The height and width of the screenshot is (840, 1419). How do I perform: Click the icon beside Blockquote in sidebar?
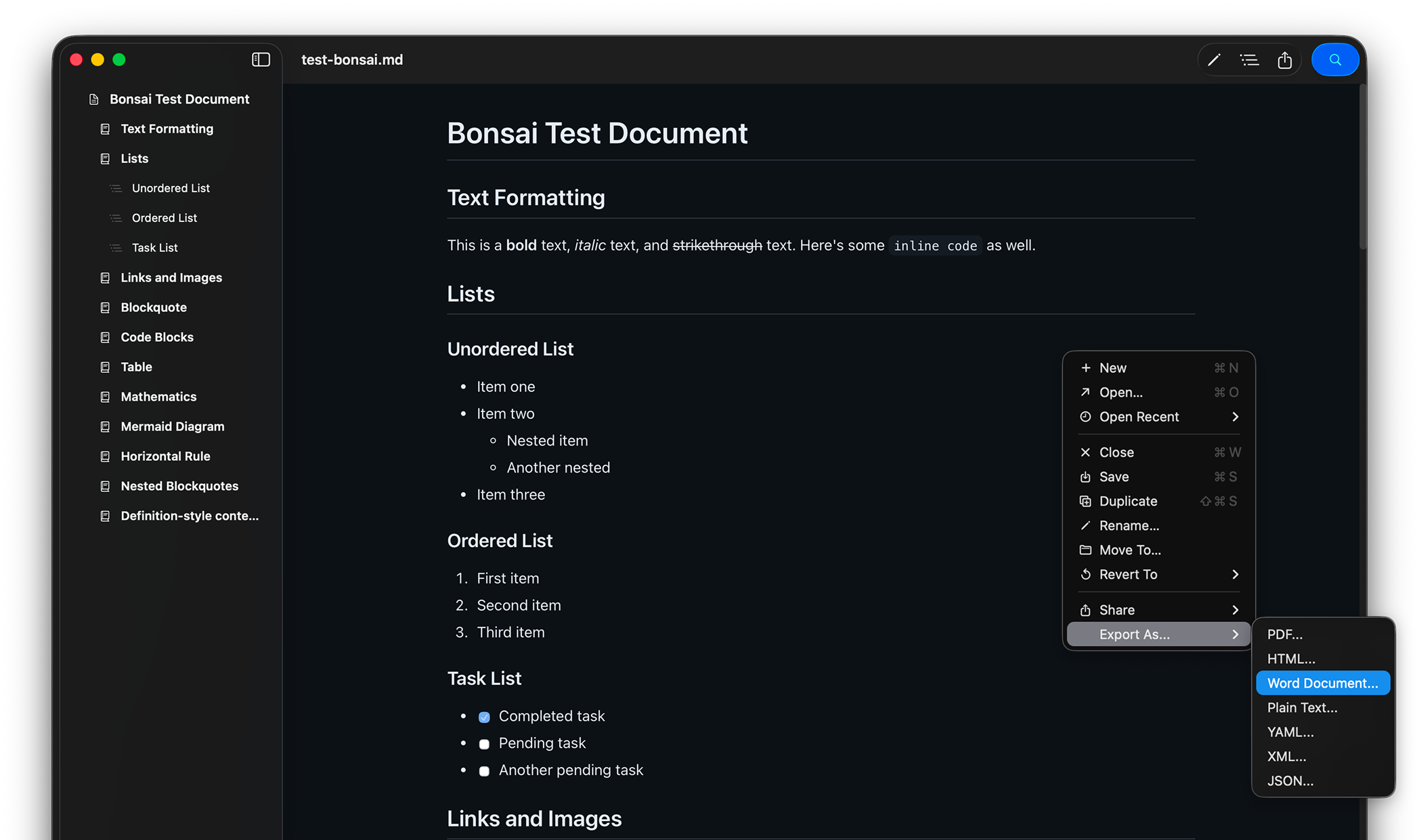(x=105, y=308)
